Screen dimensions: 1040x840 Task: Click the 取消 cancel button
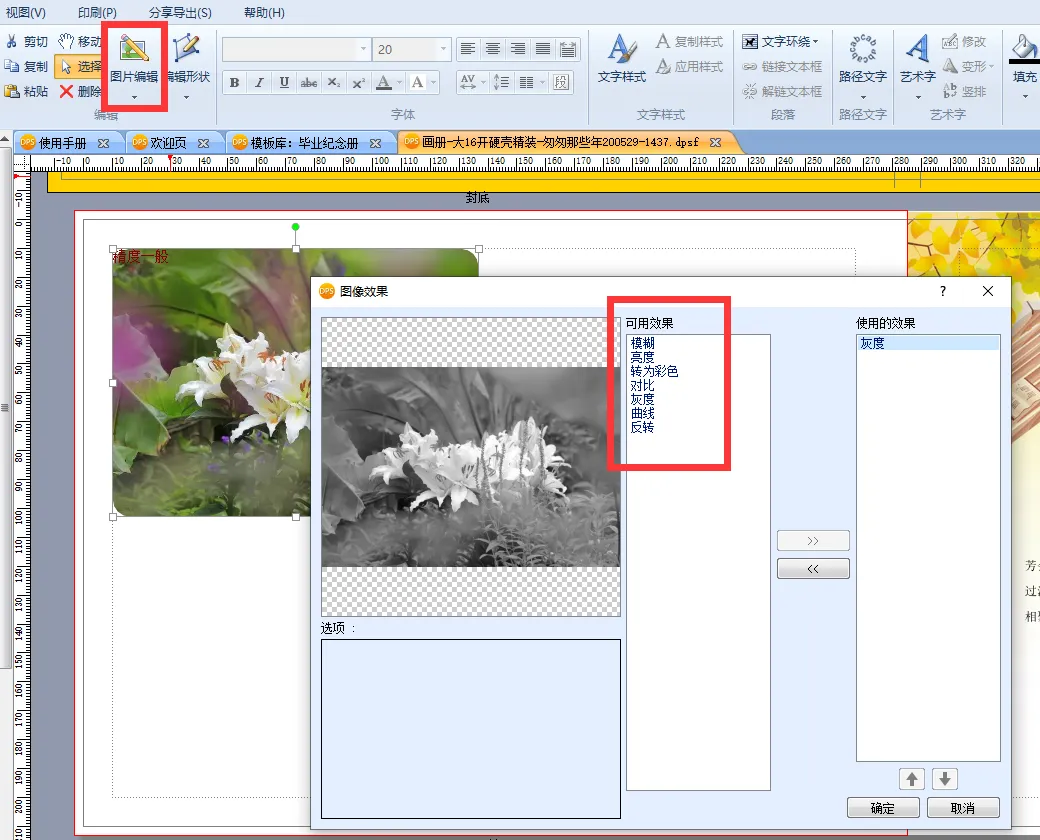coord(963,808)
